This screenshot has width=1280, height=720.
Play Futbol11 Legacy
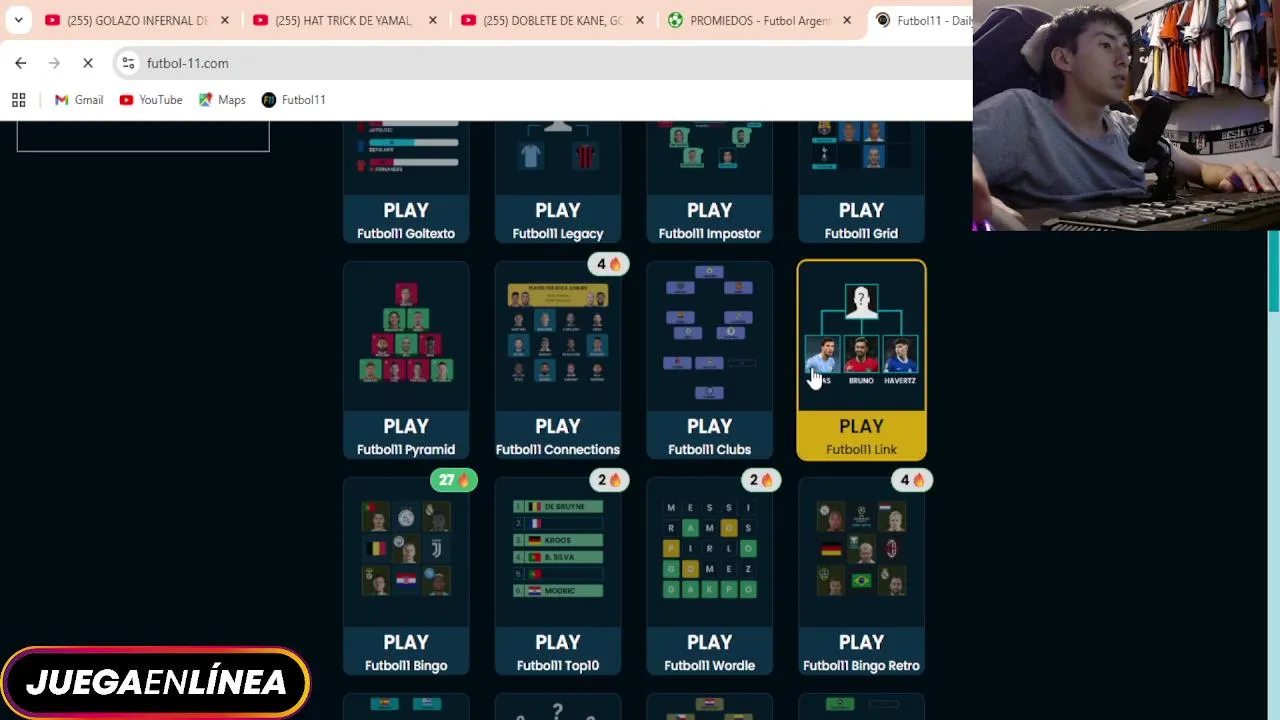click(x=558, y=221)
